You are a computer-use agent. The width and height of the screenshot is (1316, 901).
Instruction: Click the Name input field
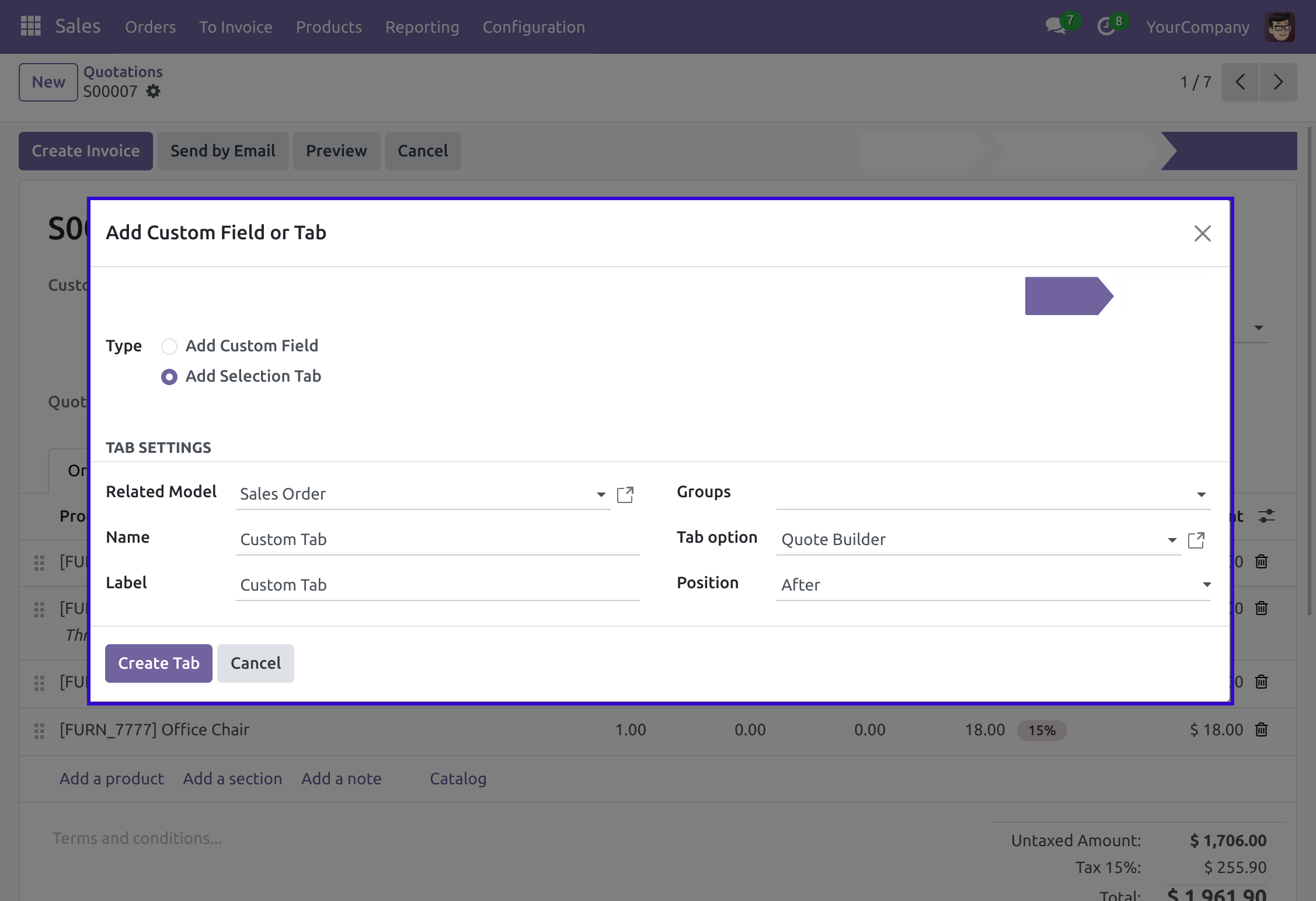pyautogui.click(x=438, y=540)
